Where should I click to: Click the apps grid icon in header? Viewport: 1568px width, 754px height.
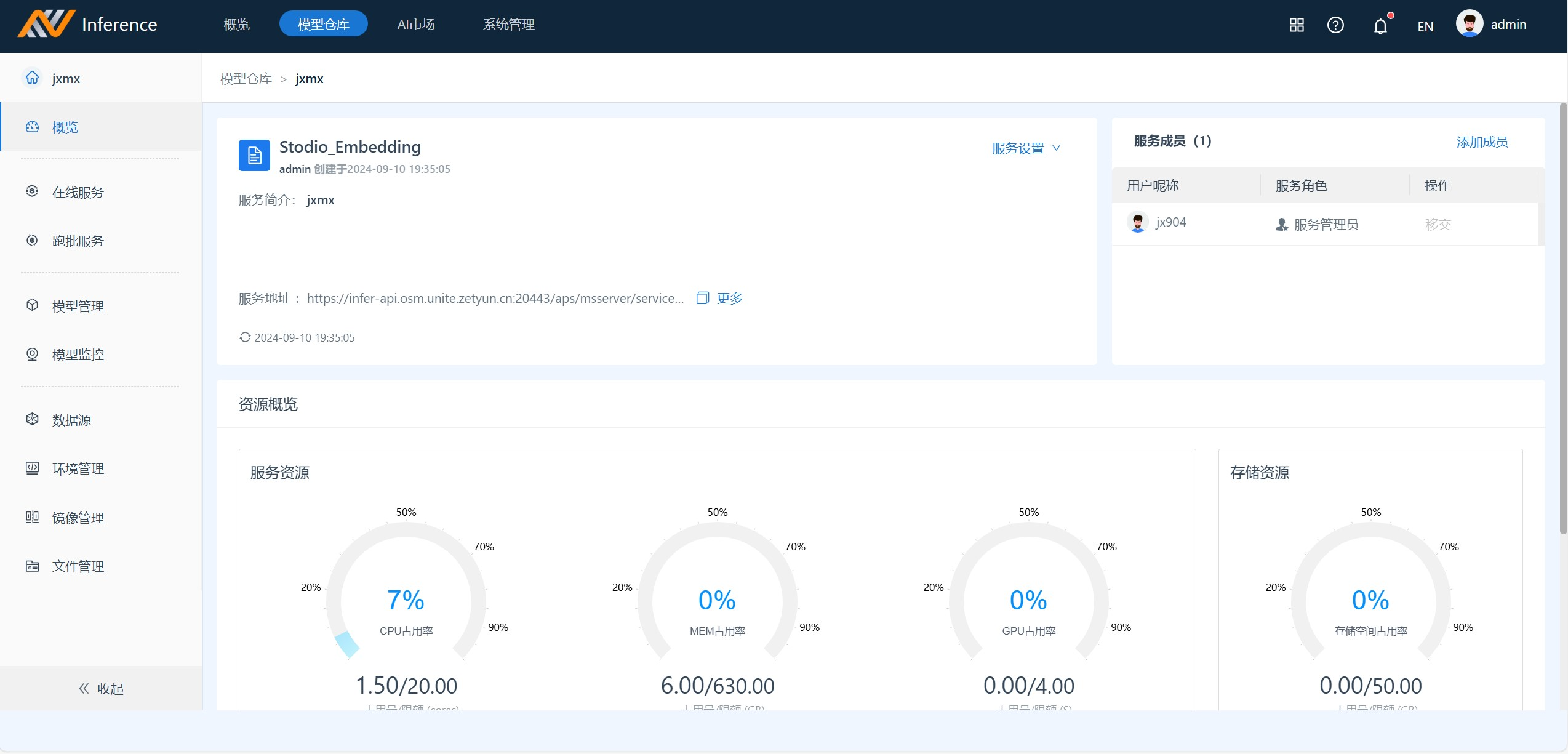[1297, 25]
